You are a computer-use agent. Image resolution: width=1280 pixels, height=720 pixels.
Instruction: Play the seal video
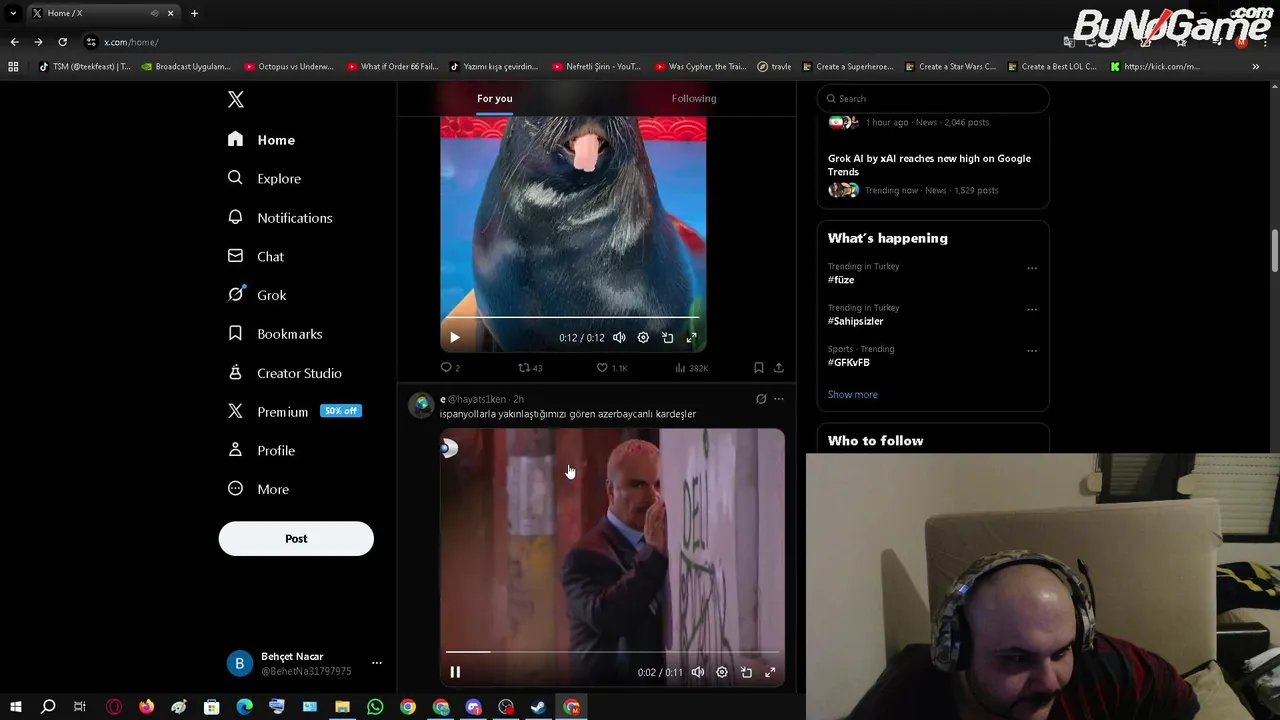pos(455,338)
